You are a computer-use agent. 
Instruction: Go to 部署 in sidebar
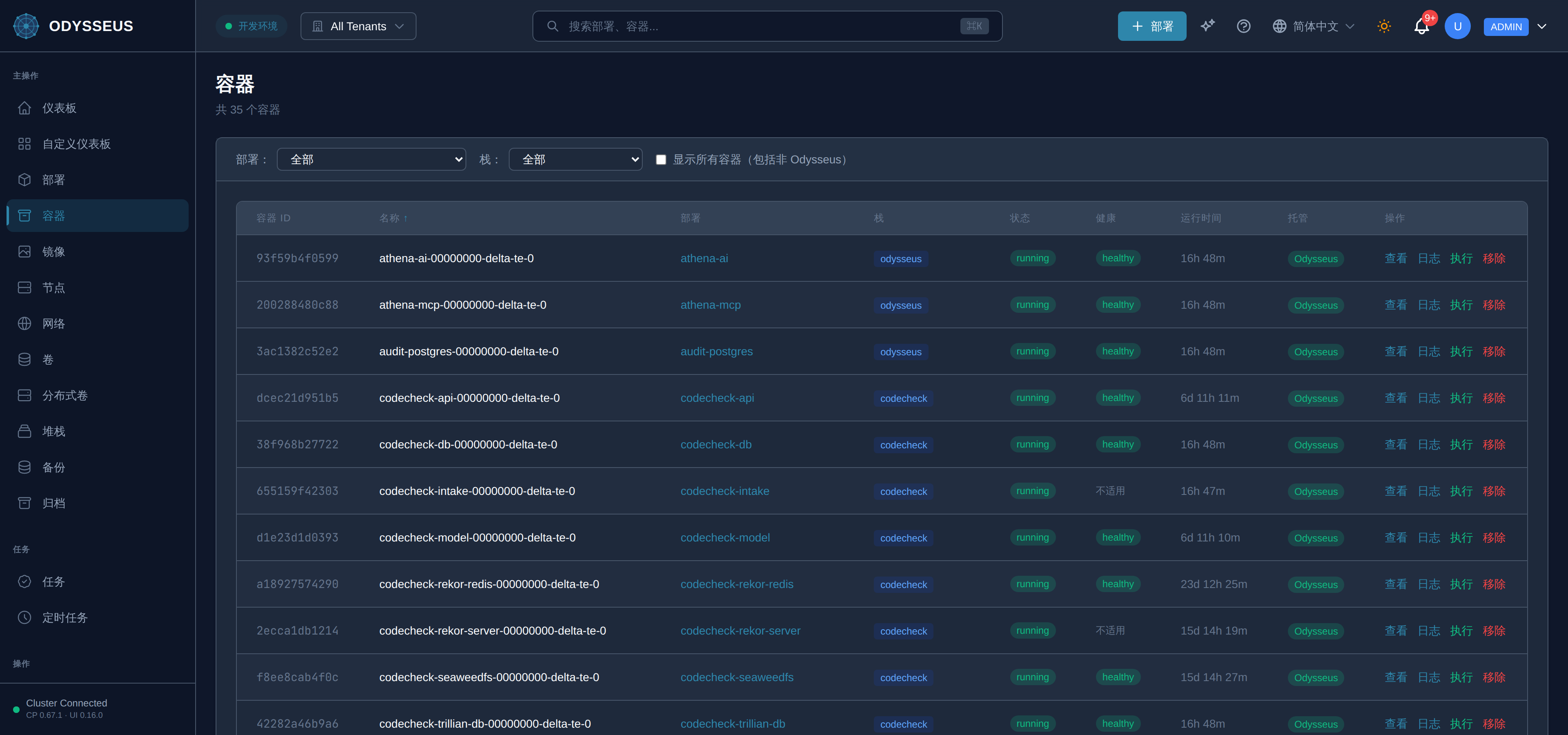point(98,180)
